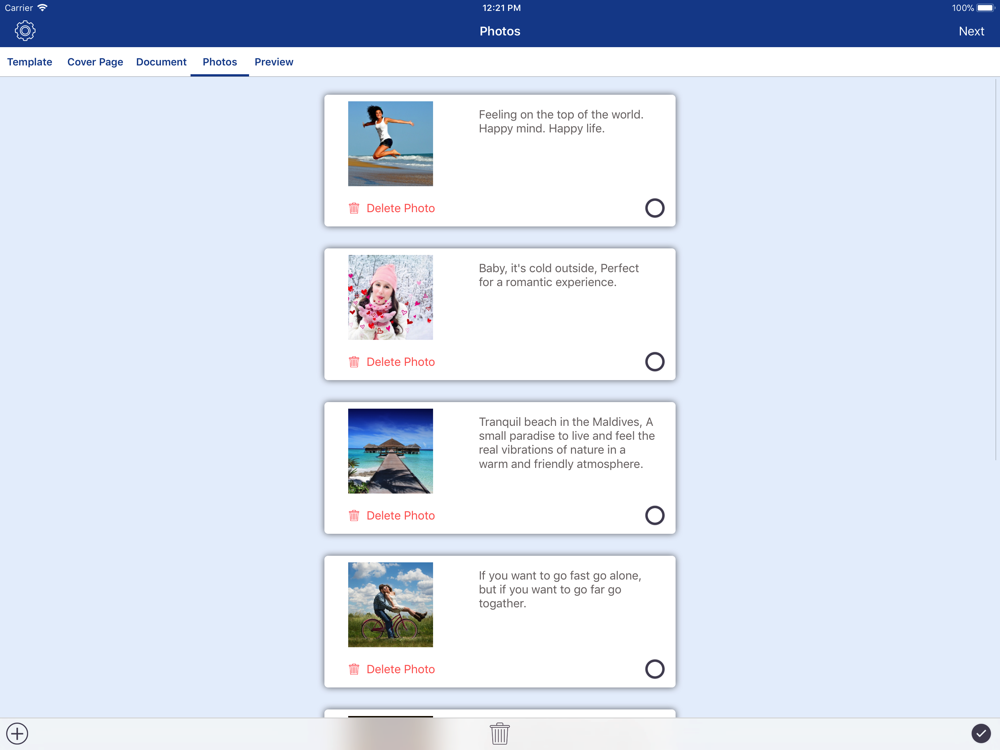Tap the Next button
Image resolution: width=1000 pixels, height=750 pixels.
click(x=971, y=31)
